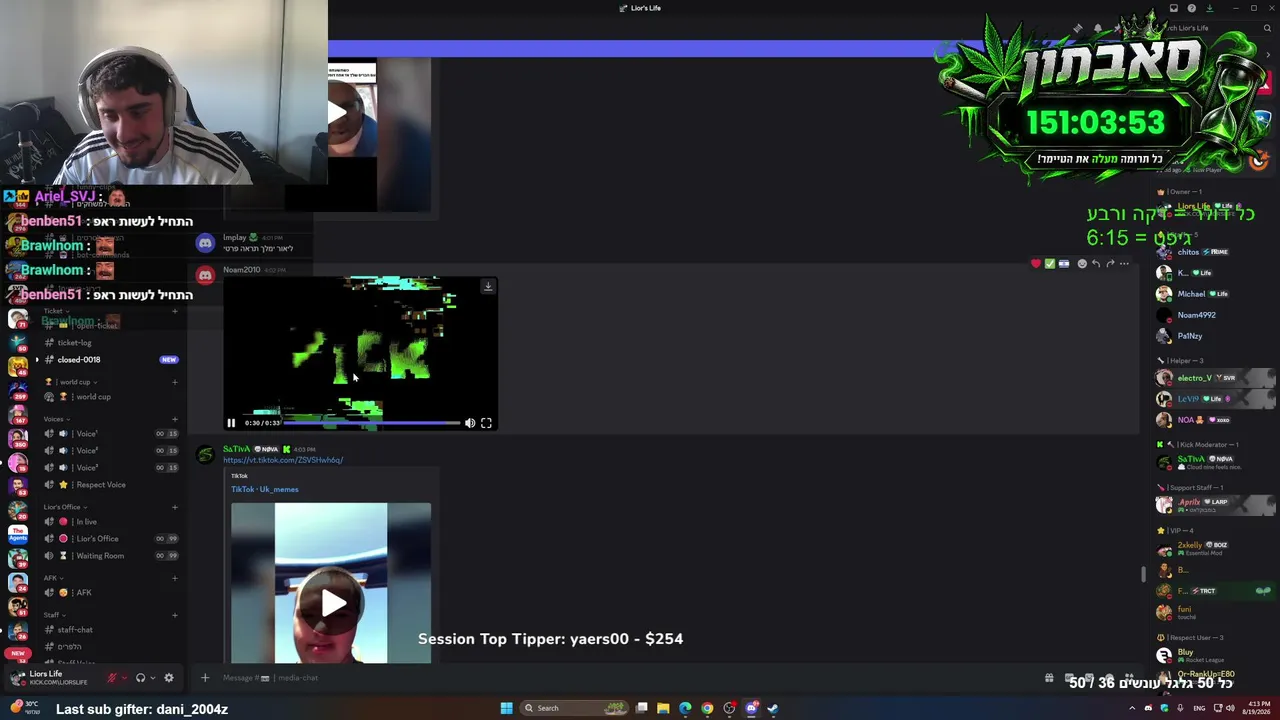Add a channel to world cup category
Image resolution: width=1280 pixels, height=720 pixels.
click(x=175, y=382)
